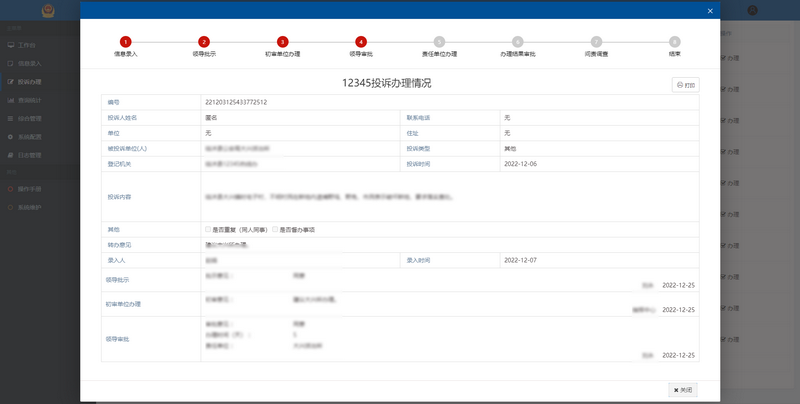Click the 转办意见 row label
The height and width of the screenshot is (404, 800).
pyautogui.click(x=119, y=245)
